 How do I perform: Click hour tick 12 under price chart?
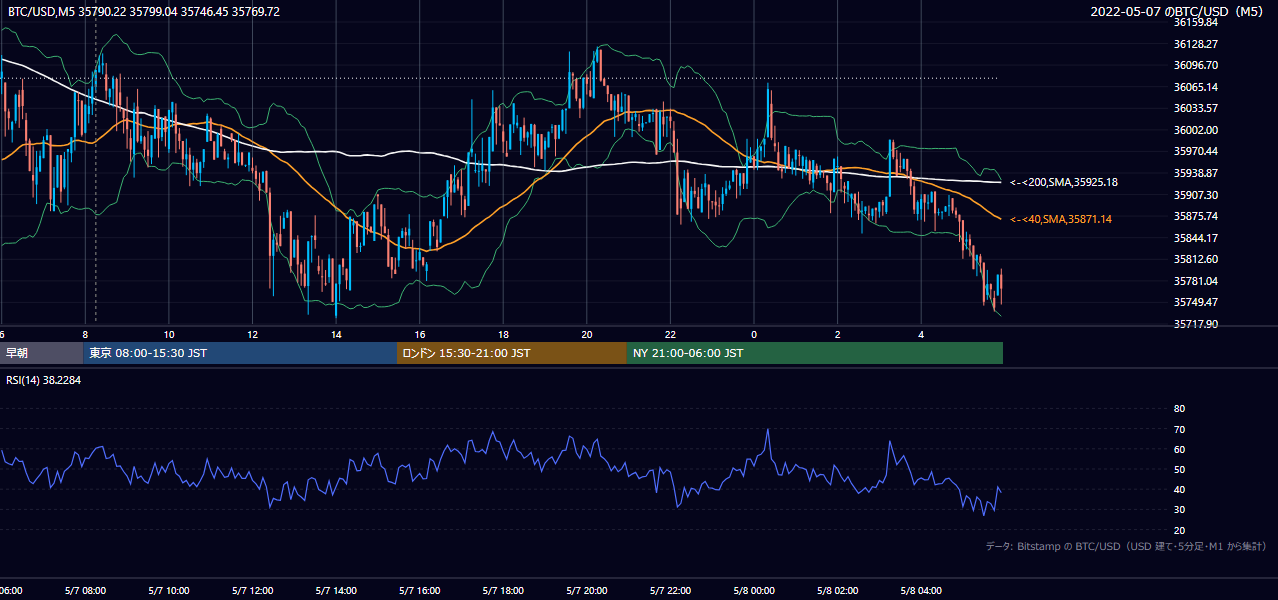(252, 334)
